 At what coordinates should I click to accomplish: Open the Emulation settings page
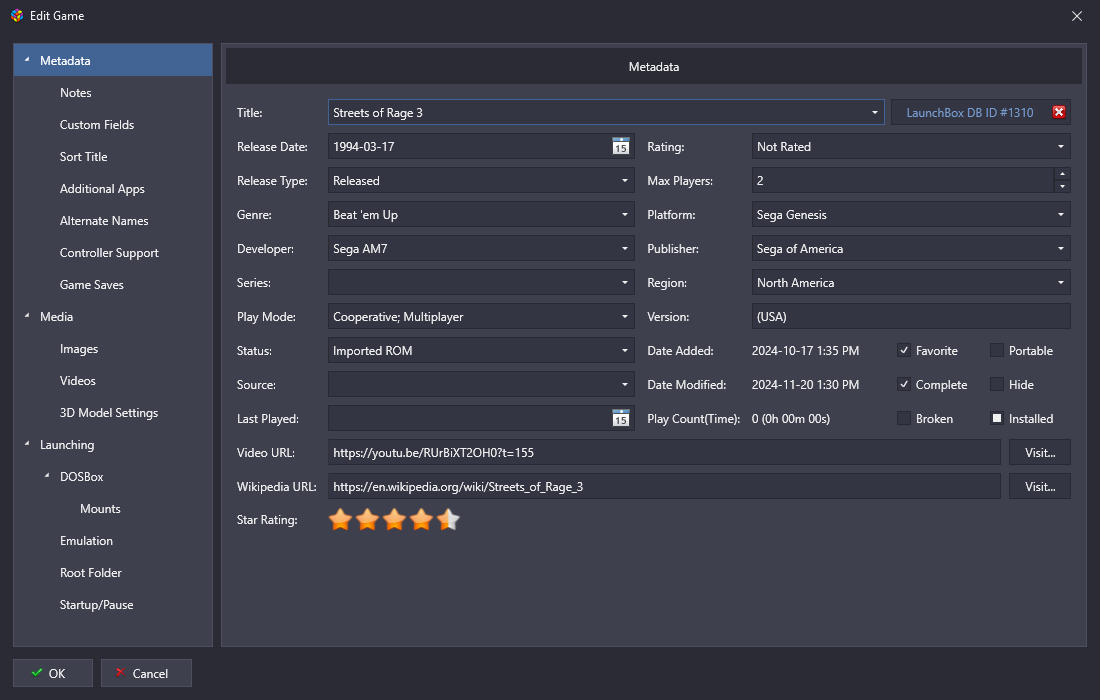(86, 540)
